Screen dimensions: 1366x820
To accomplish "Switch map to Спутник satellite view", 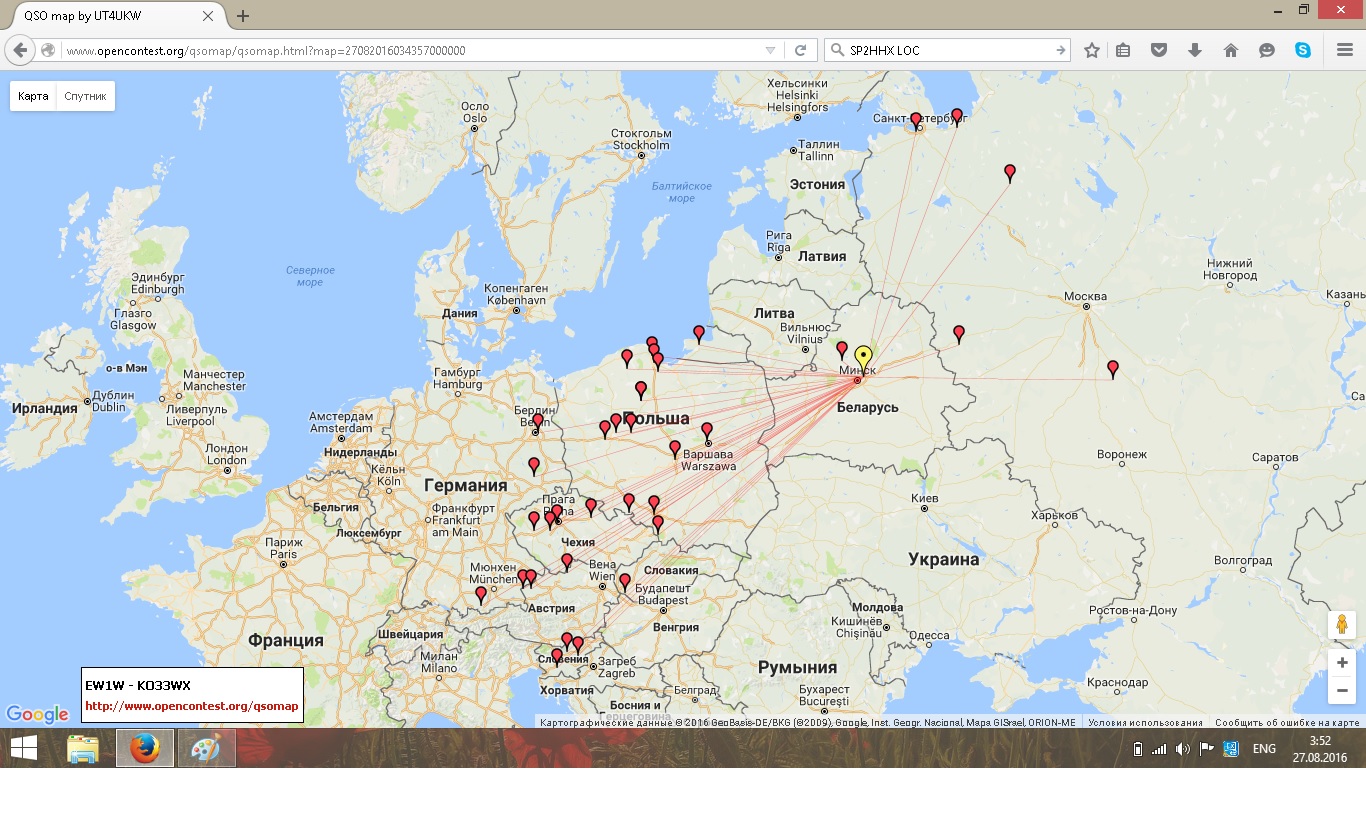I will 85,96.
